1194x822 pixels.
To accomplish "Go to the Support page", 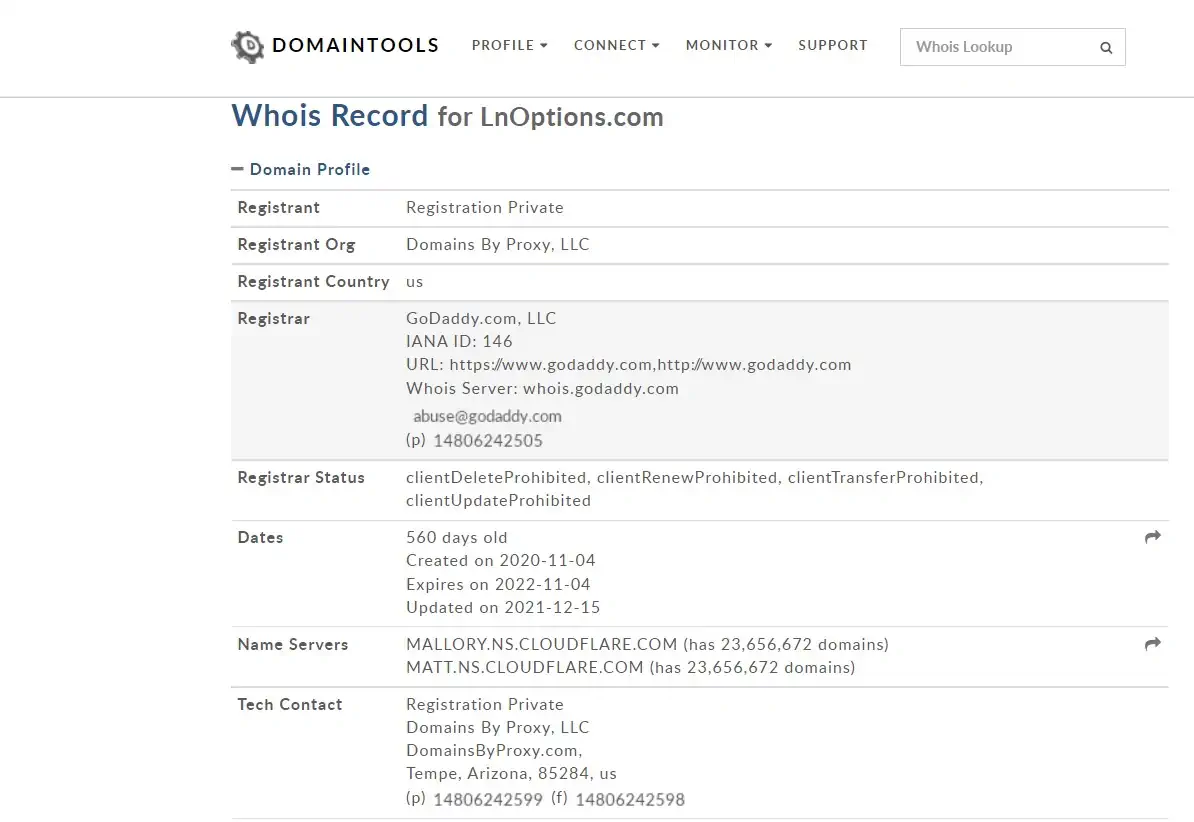I will pyautogui.click(x=833, y=46).
